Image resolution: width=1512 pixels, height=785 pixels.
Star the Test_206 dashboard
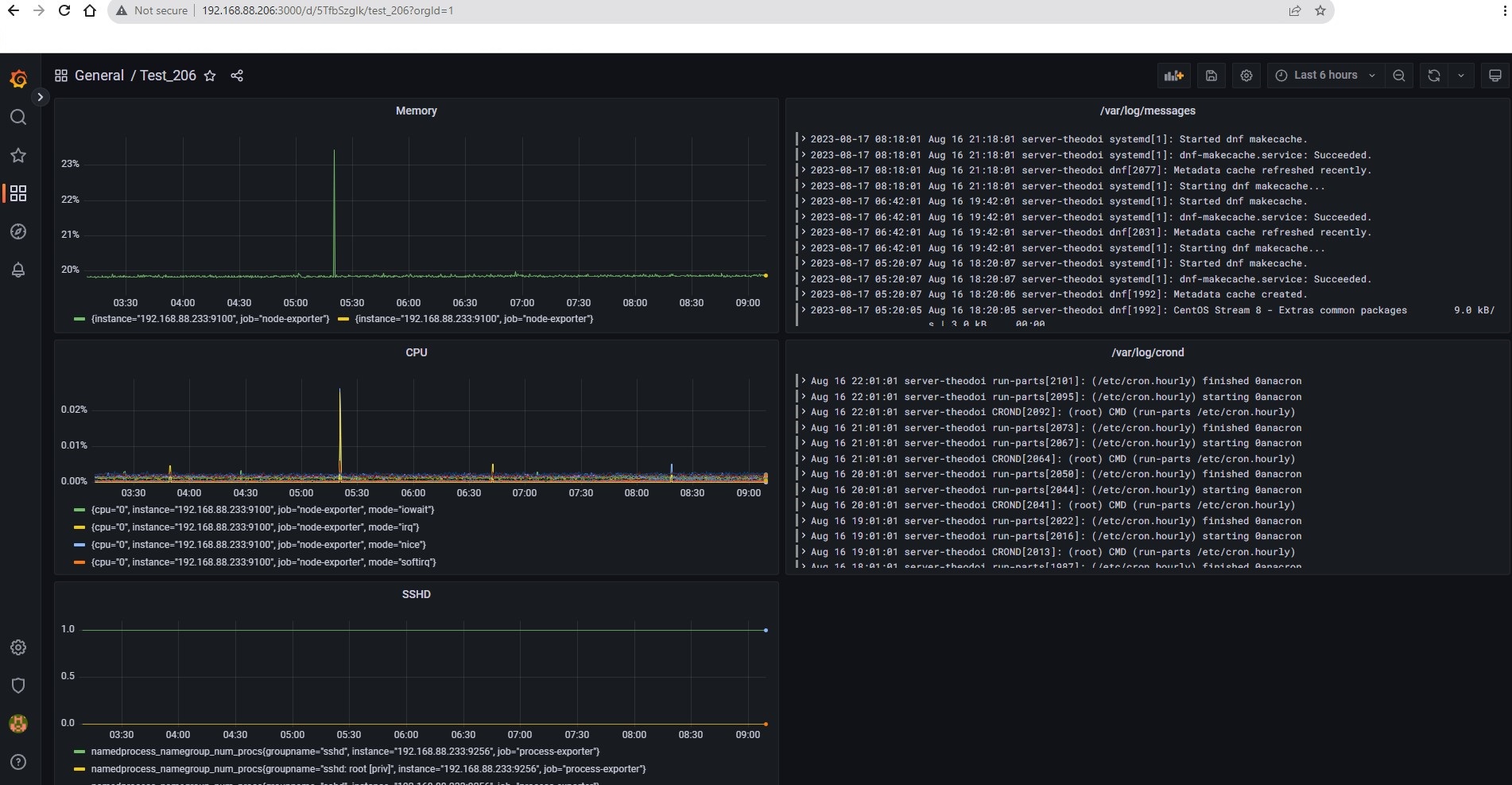click(x=210, y=76)
